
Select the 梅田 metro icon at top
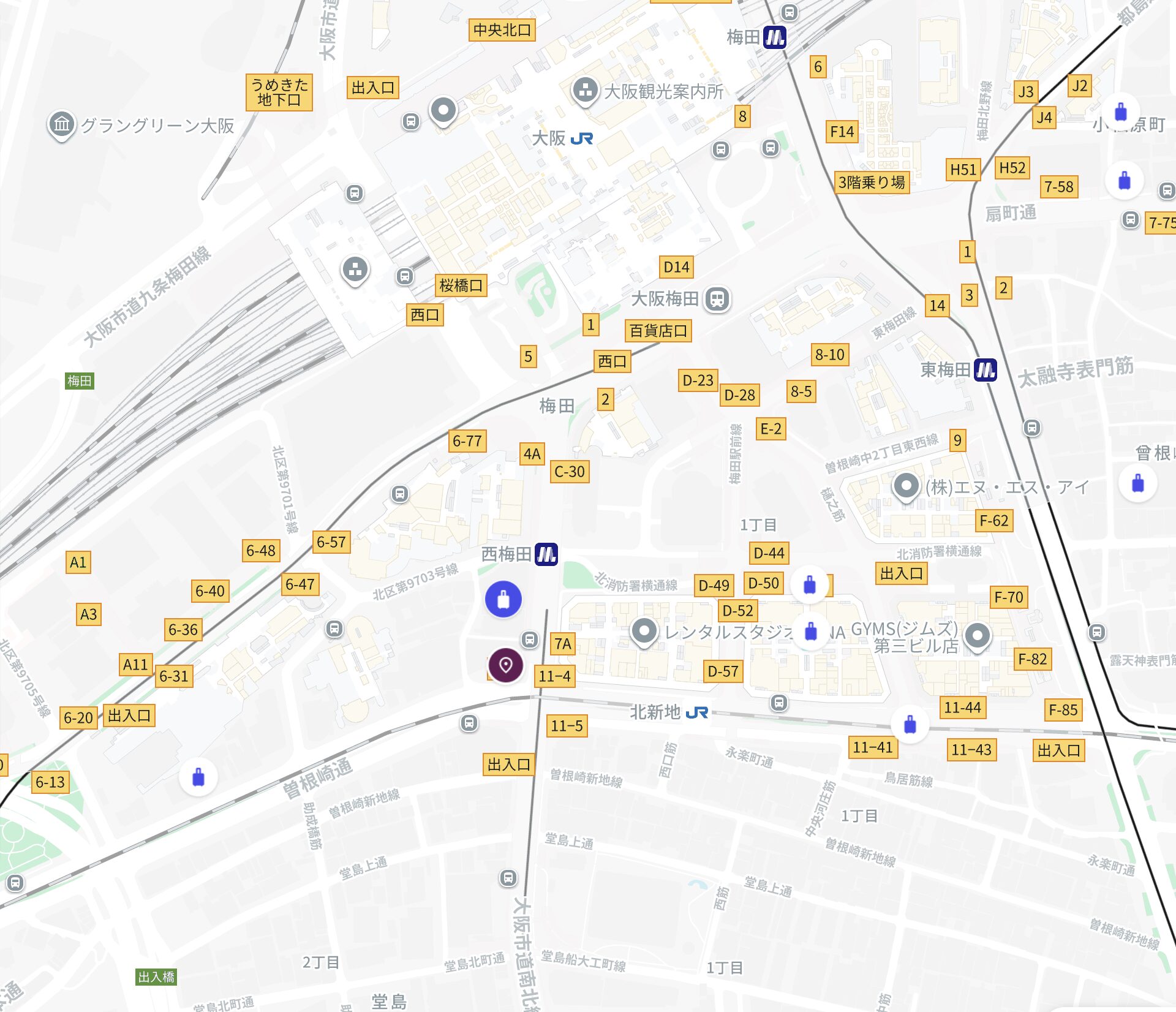tap(775, 37)
